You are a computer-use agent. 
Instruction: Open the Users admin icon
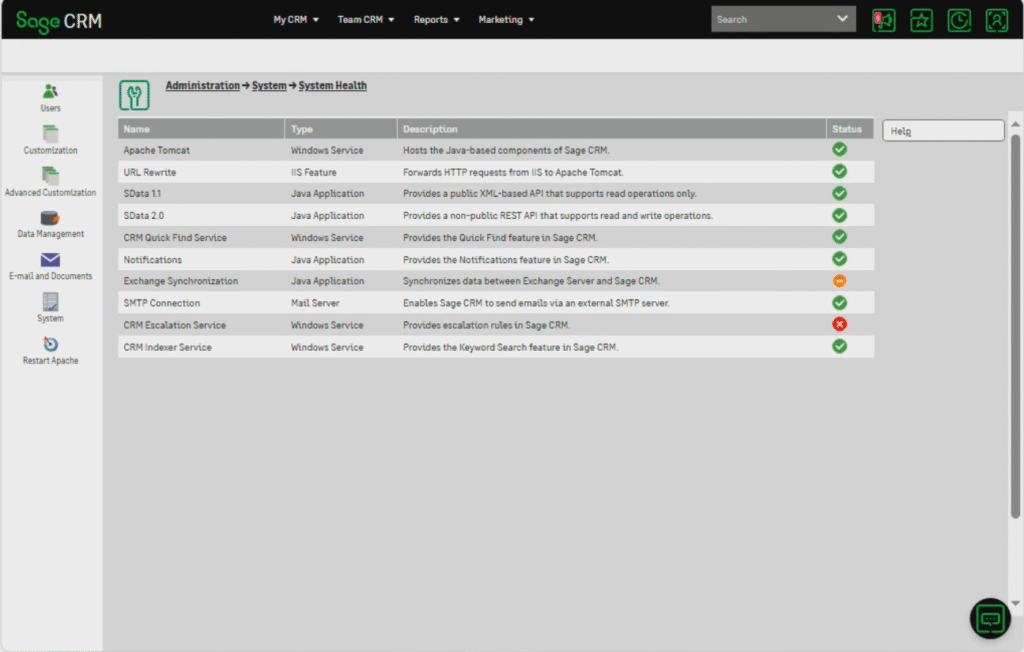(x=50, y=91)
